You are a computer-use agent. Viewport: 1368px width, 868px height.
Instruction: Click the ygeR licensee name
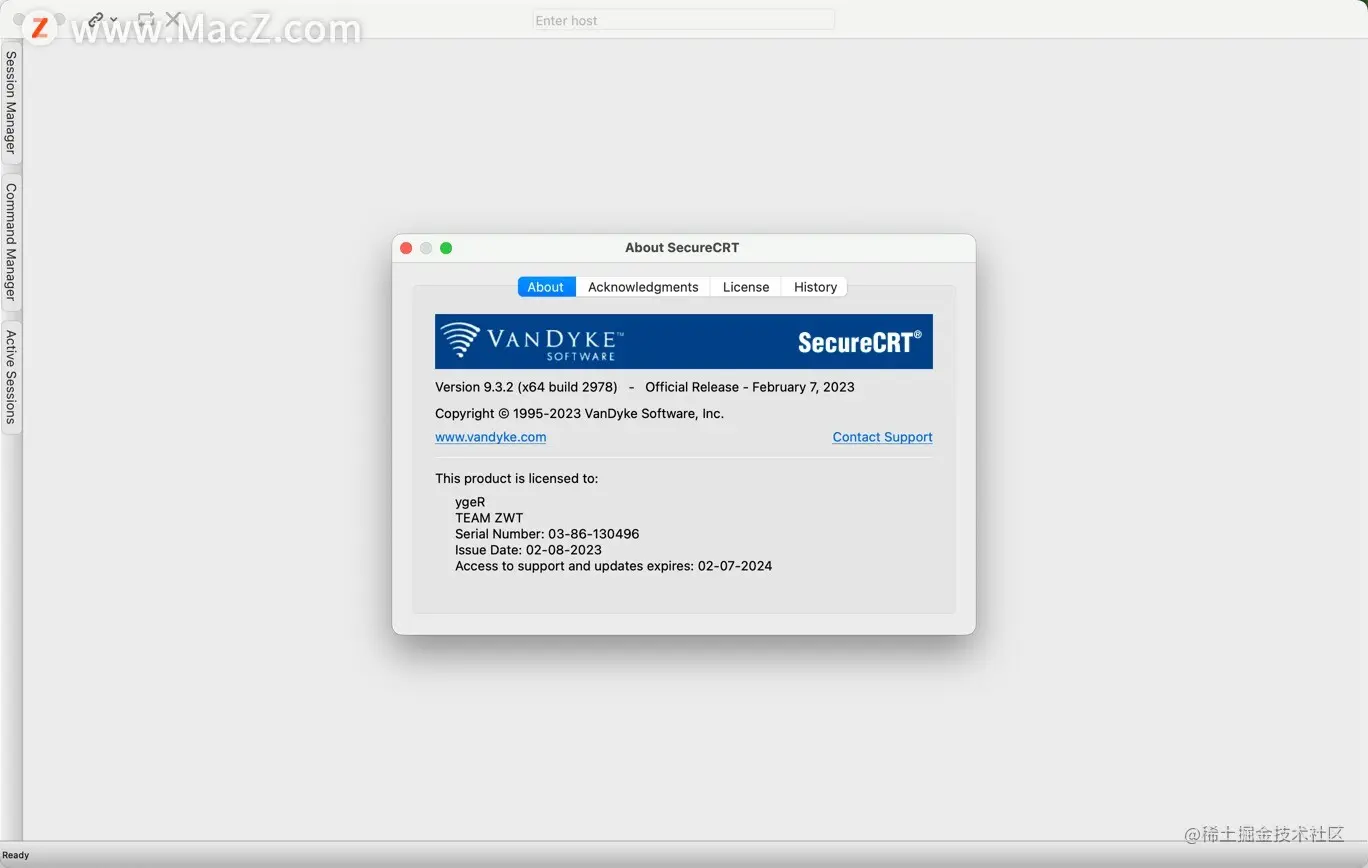point(470,502)
